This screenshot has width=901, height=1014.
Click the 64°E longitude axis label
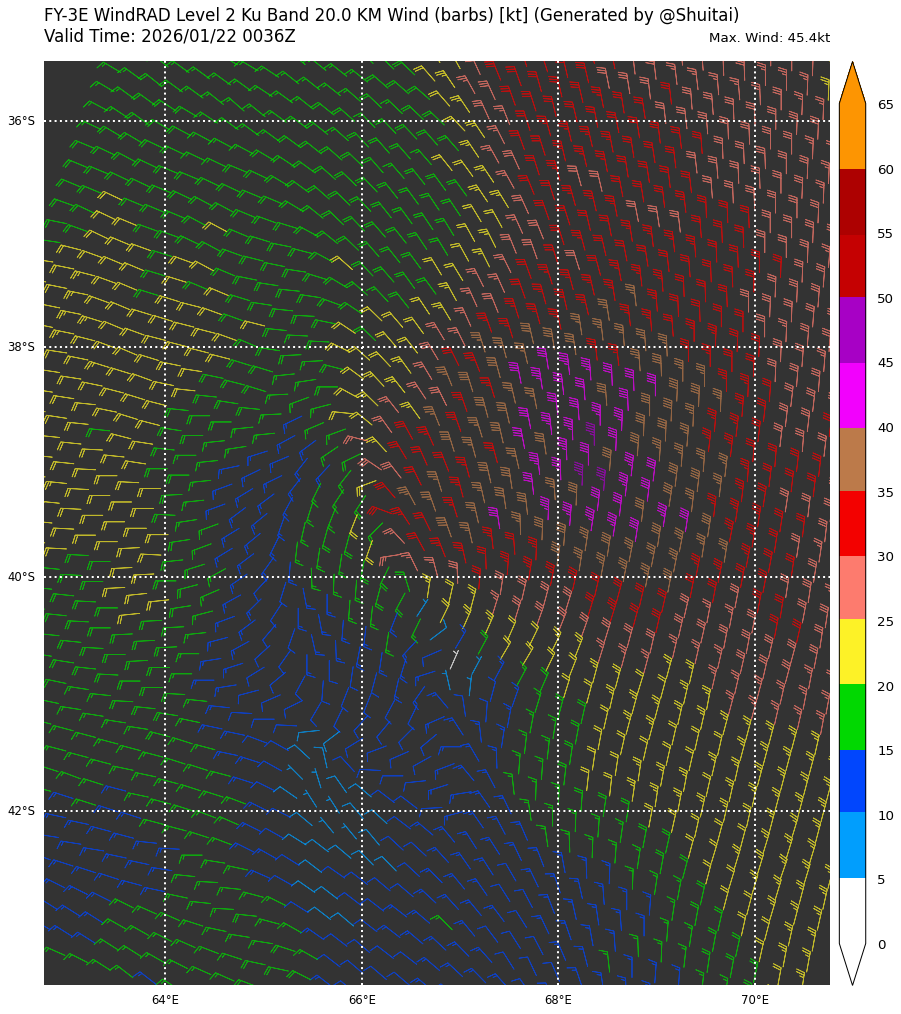[165, 1000]
